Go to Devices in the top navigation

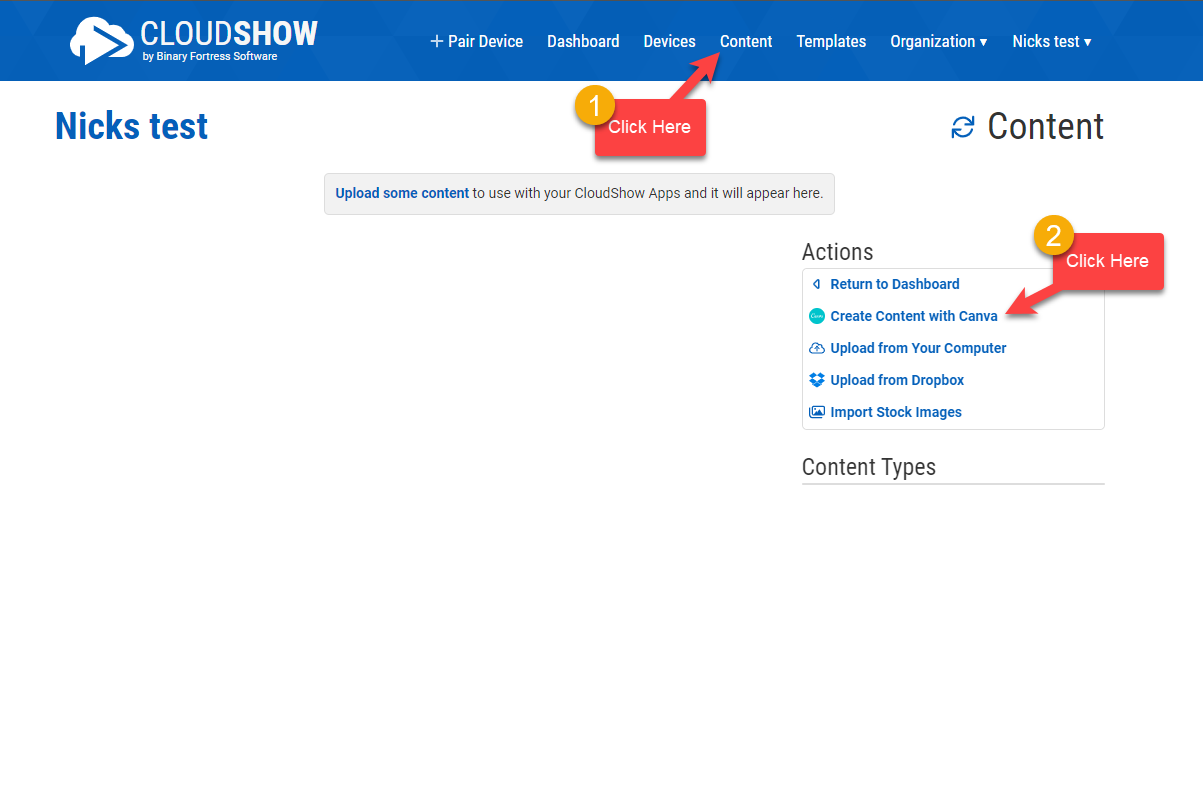click(669, 42)
